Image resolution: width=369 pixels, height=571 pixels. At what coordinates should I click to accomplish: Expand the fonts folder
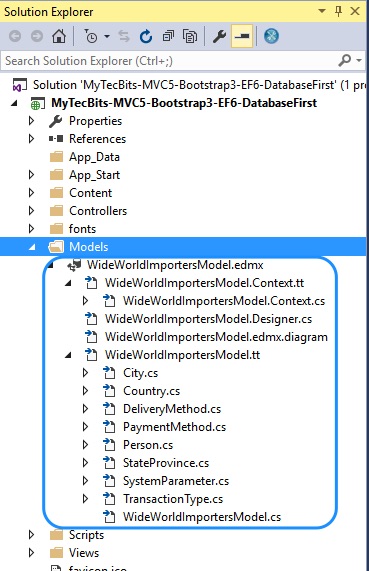pos(31,229)
